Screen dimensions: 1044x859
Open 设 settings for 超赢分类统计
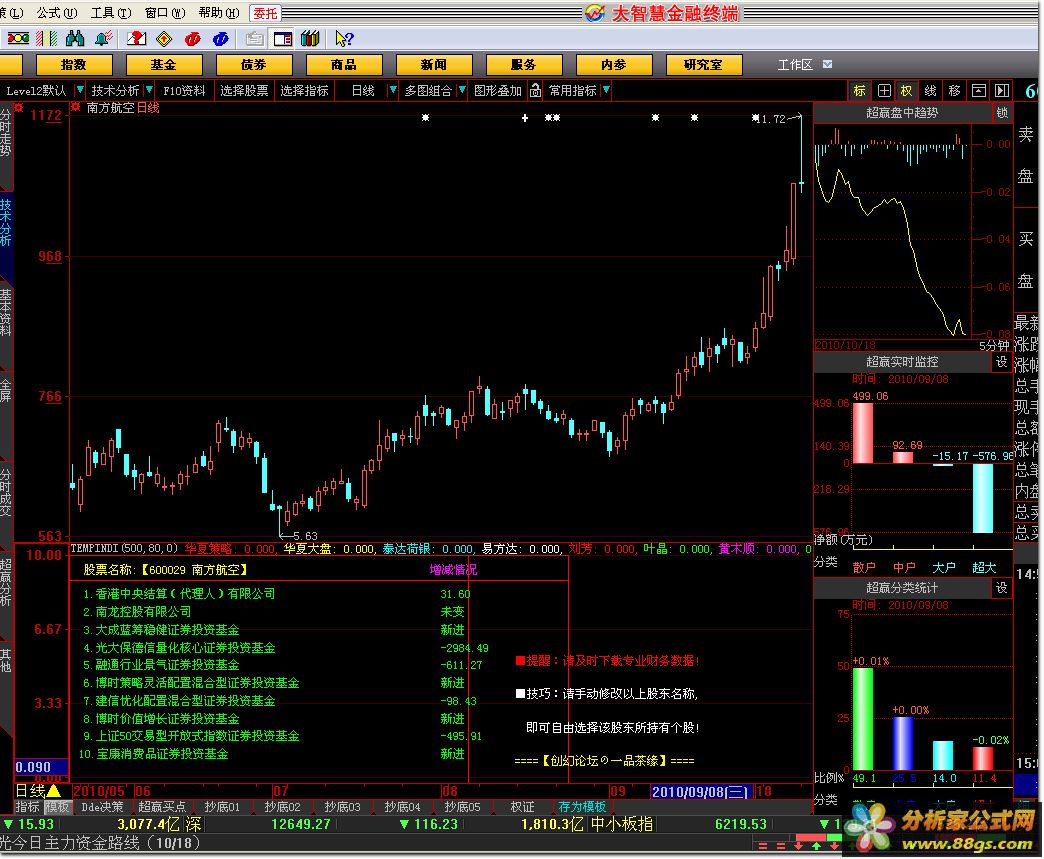pyautogui.click(x=1002, y=588)
